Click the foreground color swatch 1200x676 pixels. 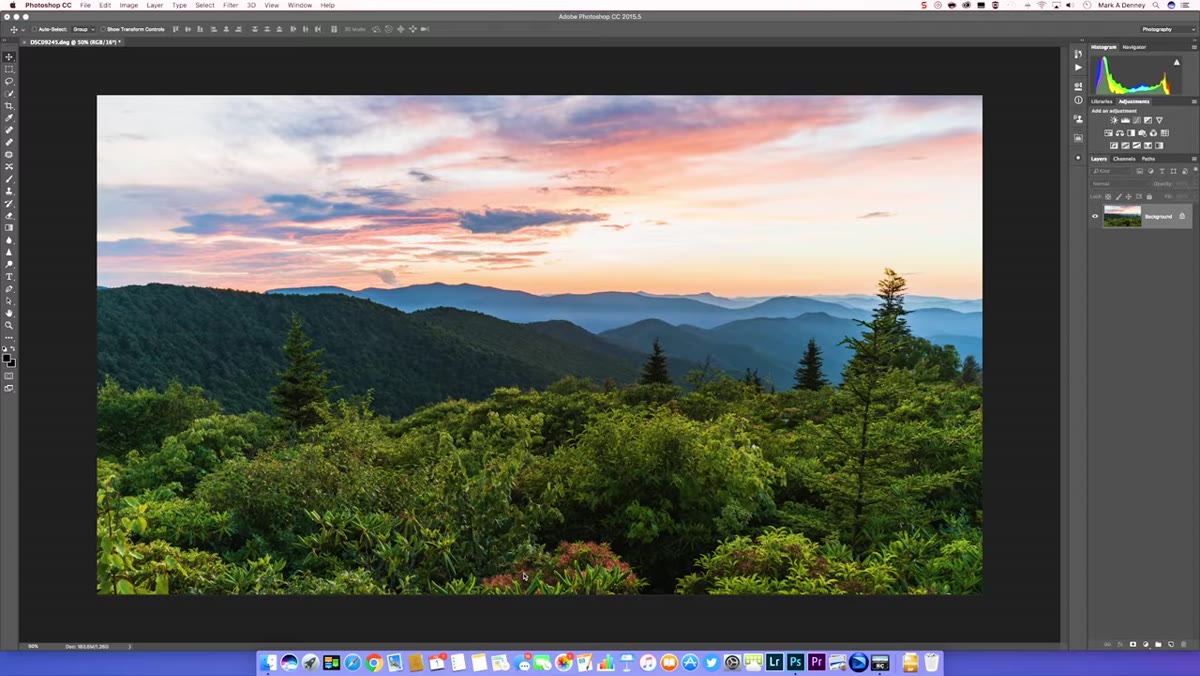coord(7,357)
